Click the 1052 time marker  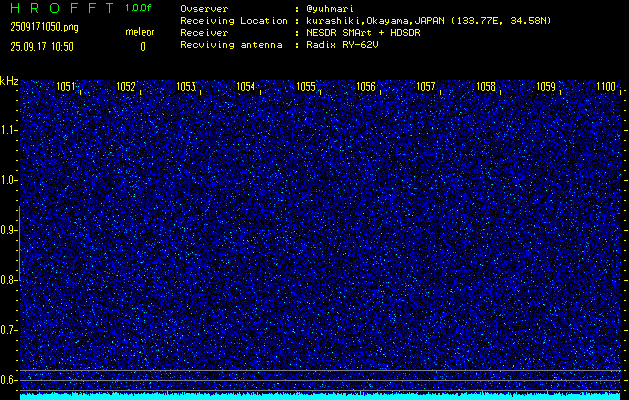point(126,87)
